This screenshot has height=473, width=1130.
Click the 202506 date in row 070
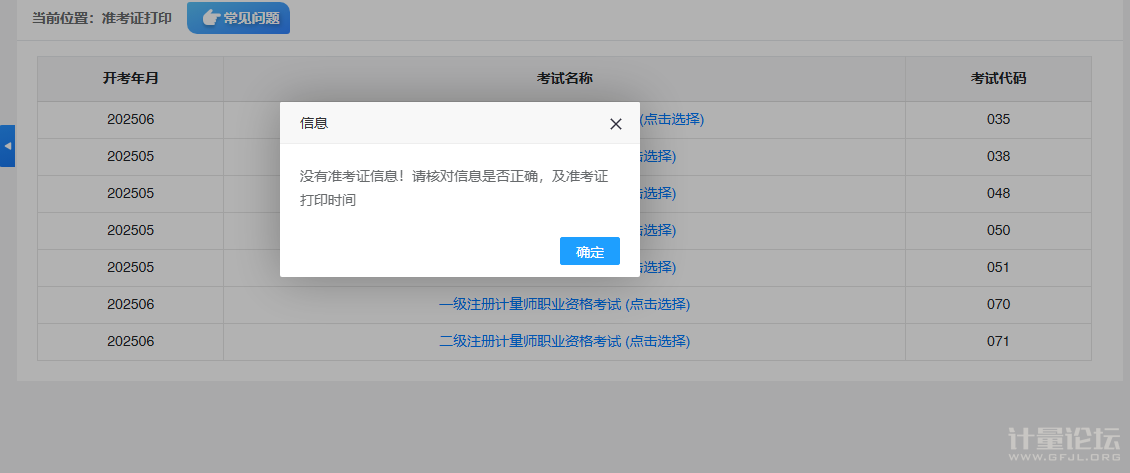[x=130, y=304]
